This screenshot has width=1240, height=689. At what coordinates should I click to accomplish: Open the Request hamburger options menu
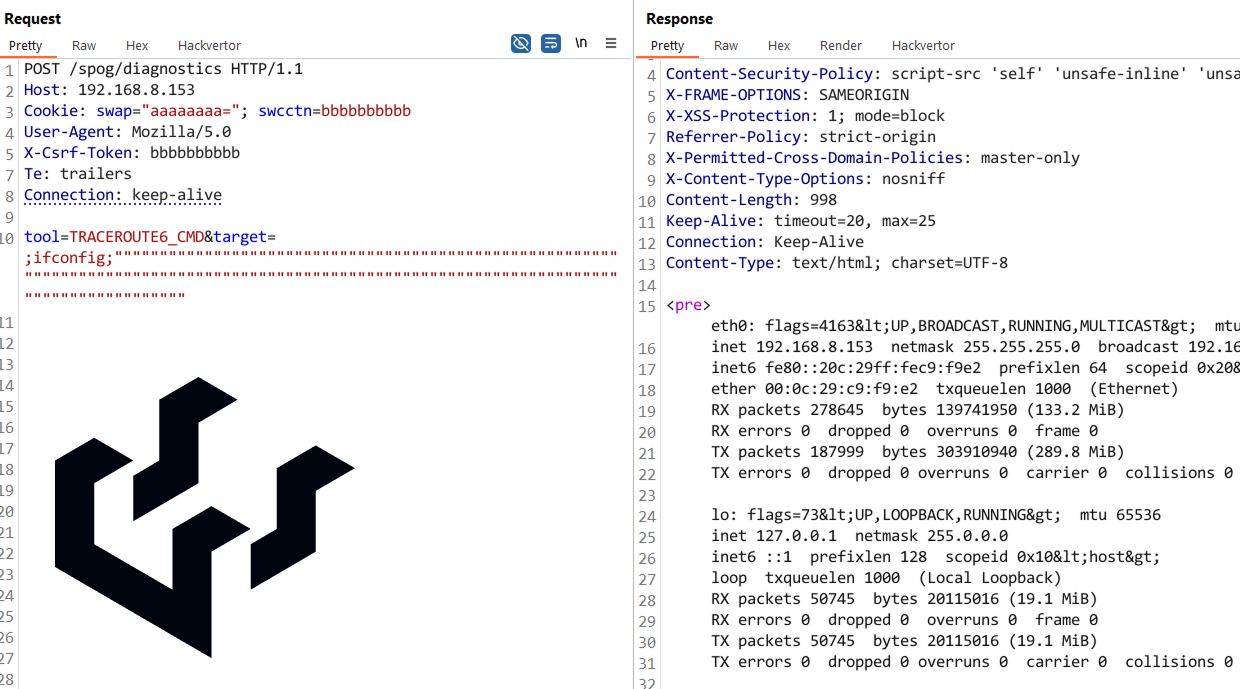coord(611,43)
